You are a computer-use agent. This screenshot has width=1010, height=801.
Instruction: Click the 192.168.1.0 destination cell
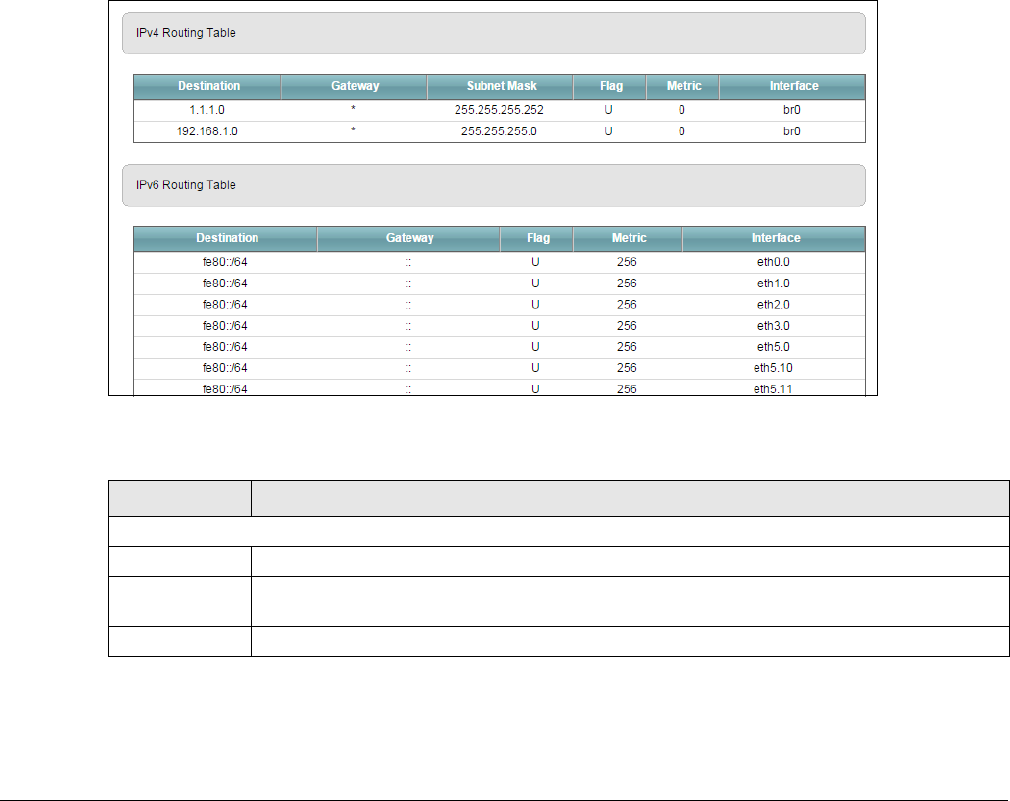click(x=207, y=131)
